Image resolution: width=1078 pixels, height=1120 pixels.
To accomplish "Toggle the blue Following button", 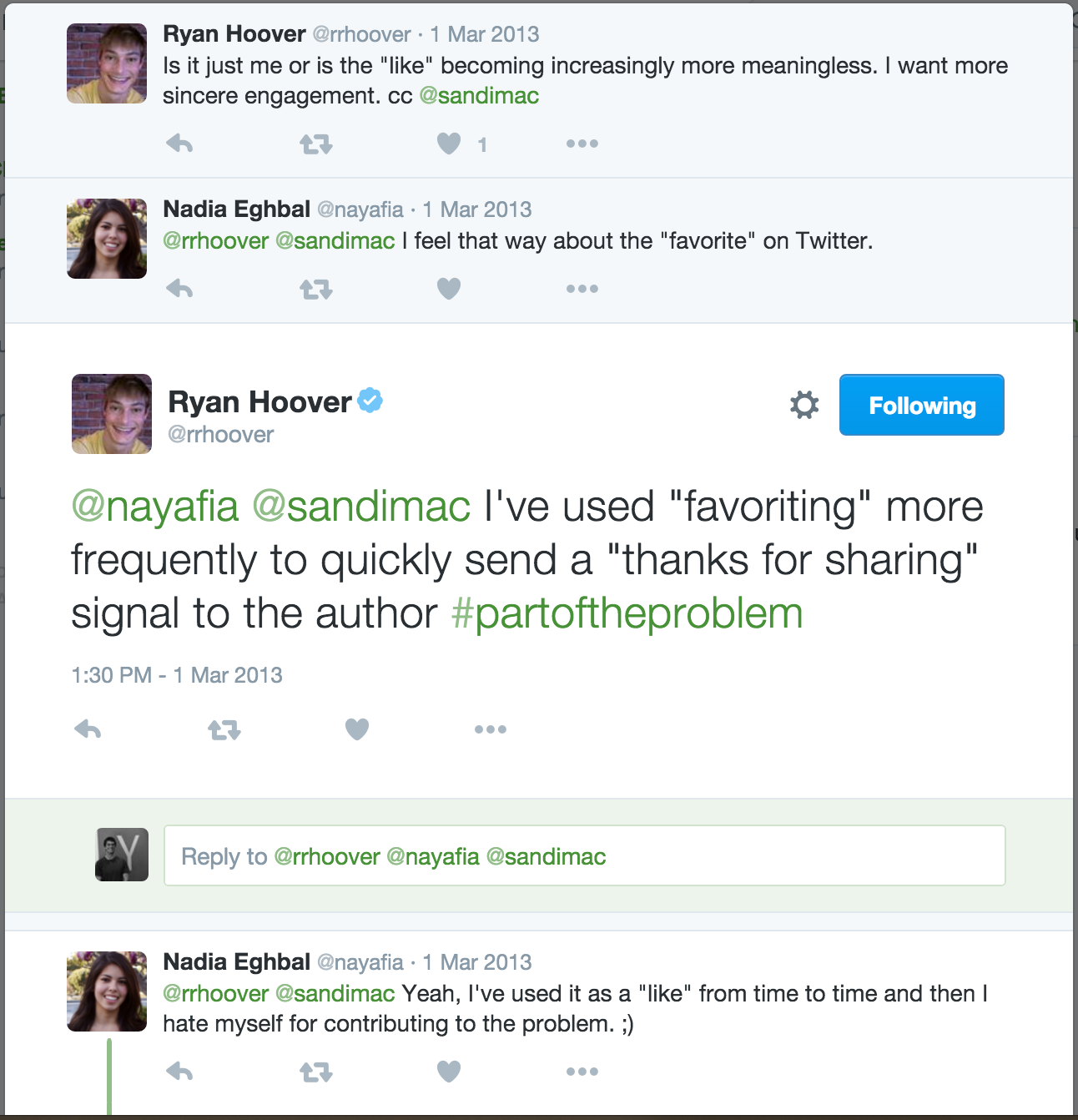I will click(922, 405).
